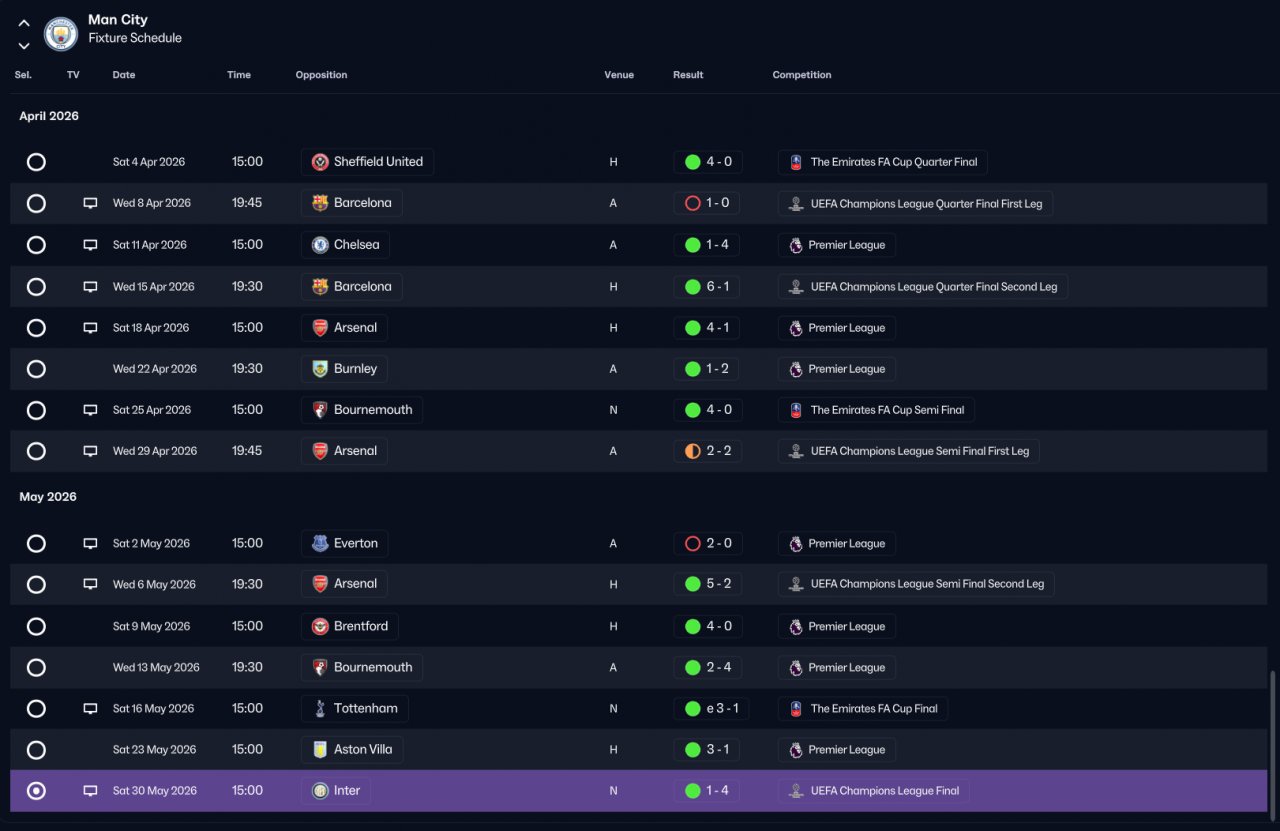Select the radio button for Aston Villa fixture
Screen dimensions: 1280x831
pyautogui.click(x=36, y=750)
